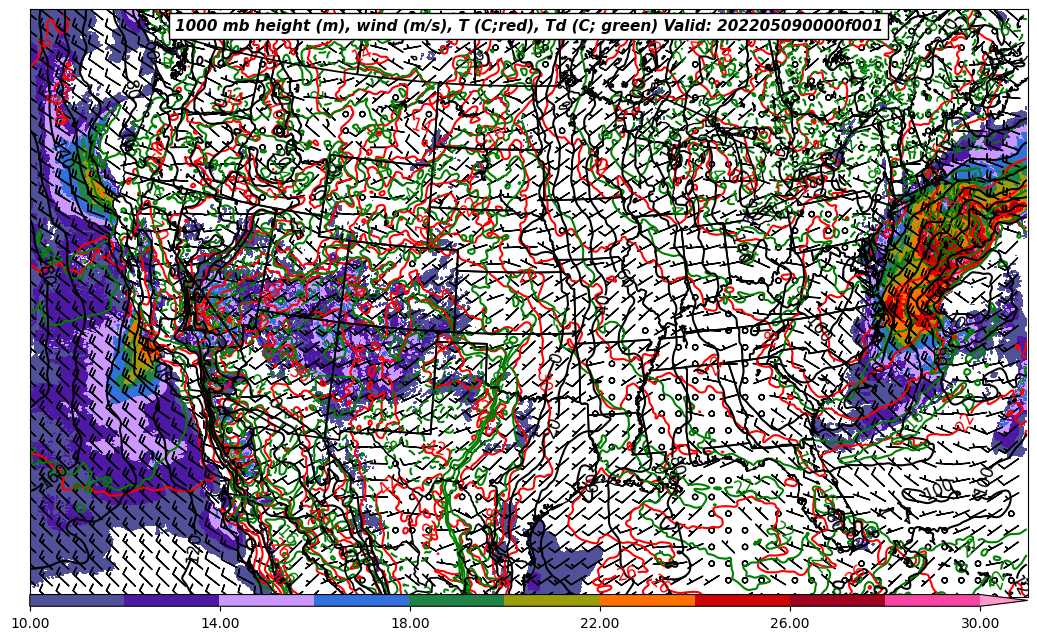The image size is (1037, 640).
Task: Pick the olive 20–22 colorbar segment
Action: [552, 600]
